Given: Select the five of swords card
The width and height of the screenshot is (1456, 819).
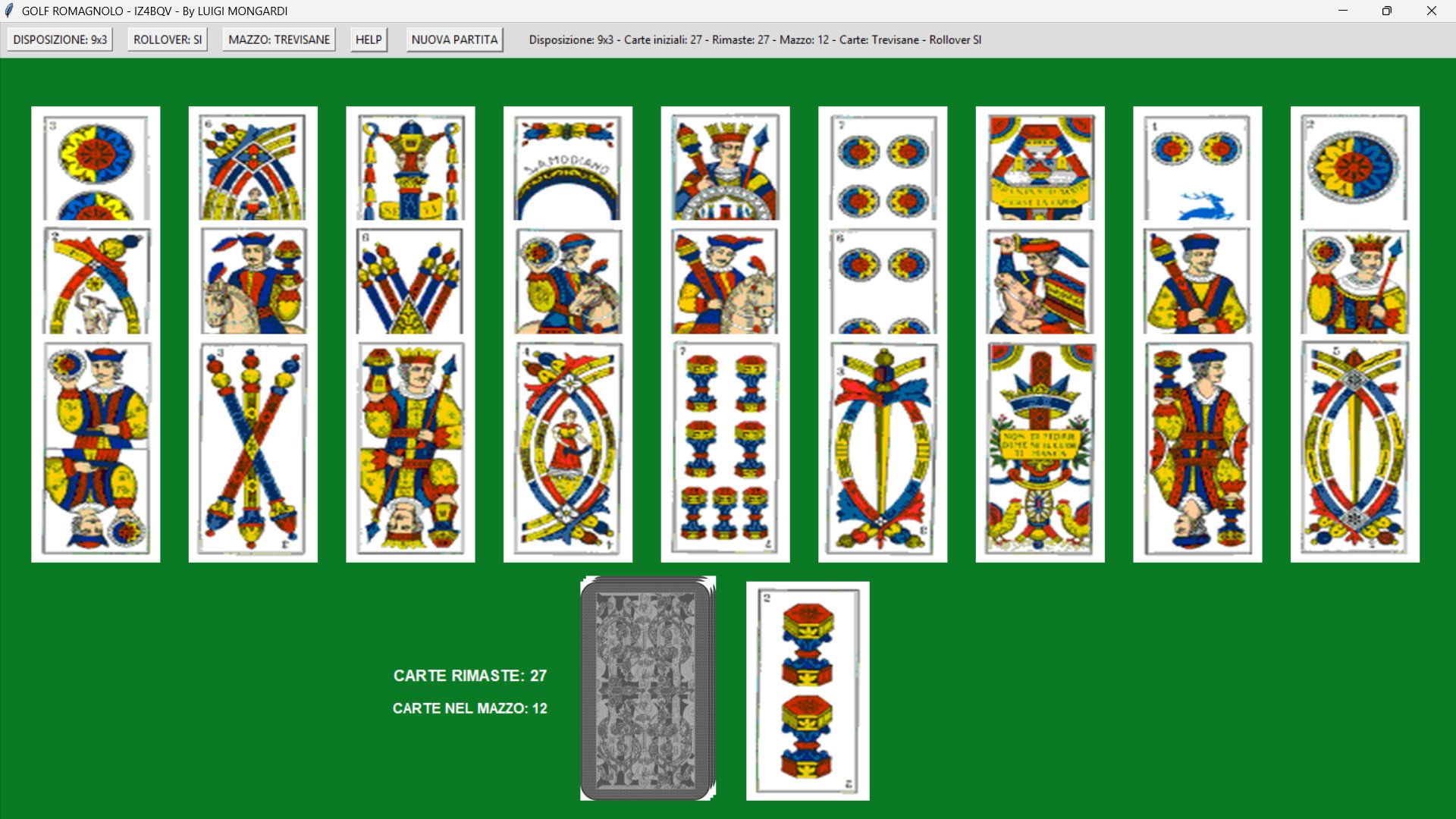Looking at the screenshot, I should pyautogui.click(x=1354, y=450).
